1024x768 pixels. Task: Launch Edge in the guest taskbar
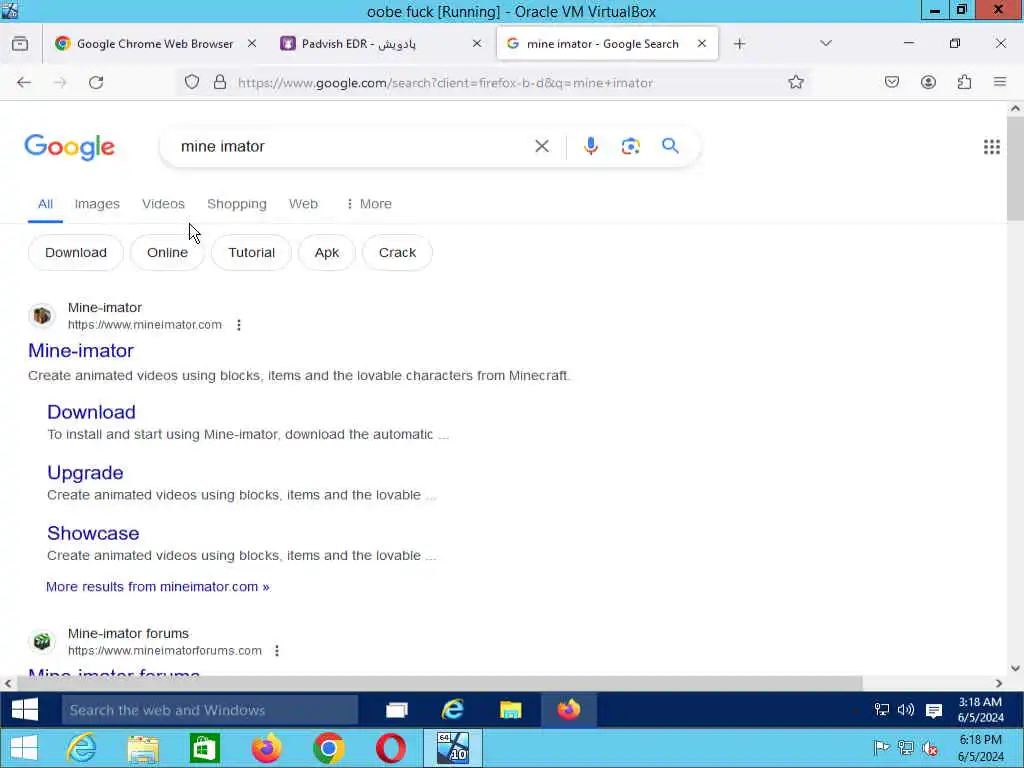pyautogui.click(x=453, y=709)
